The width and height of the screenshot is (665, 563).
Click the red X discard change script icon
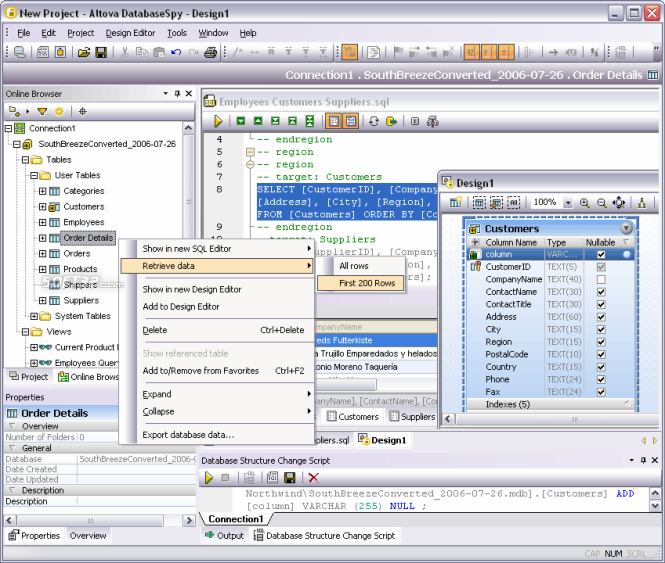313,478
